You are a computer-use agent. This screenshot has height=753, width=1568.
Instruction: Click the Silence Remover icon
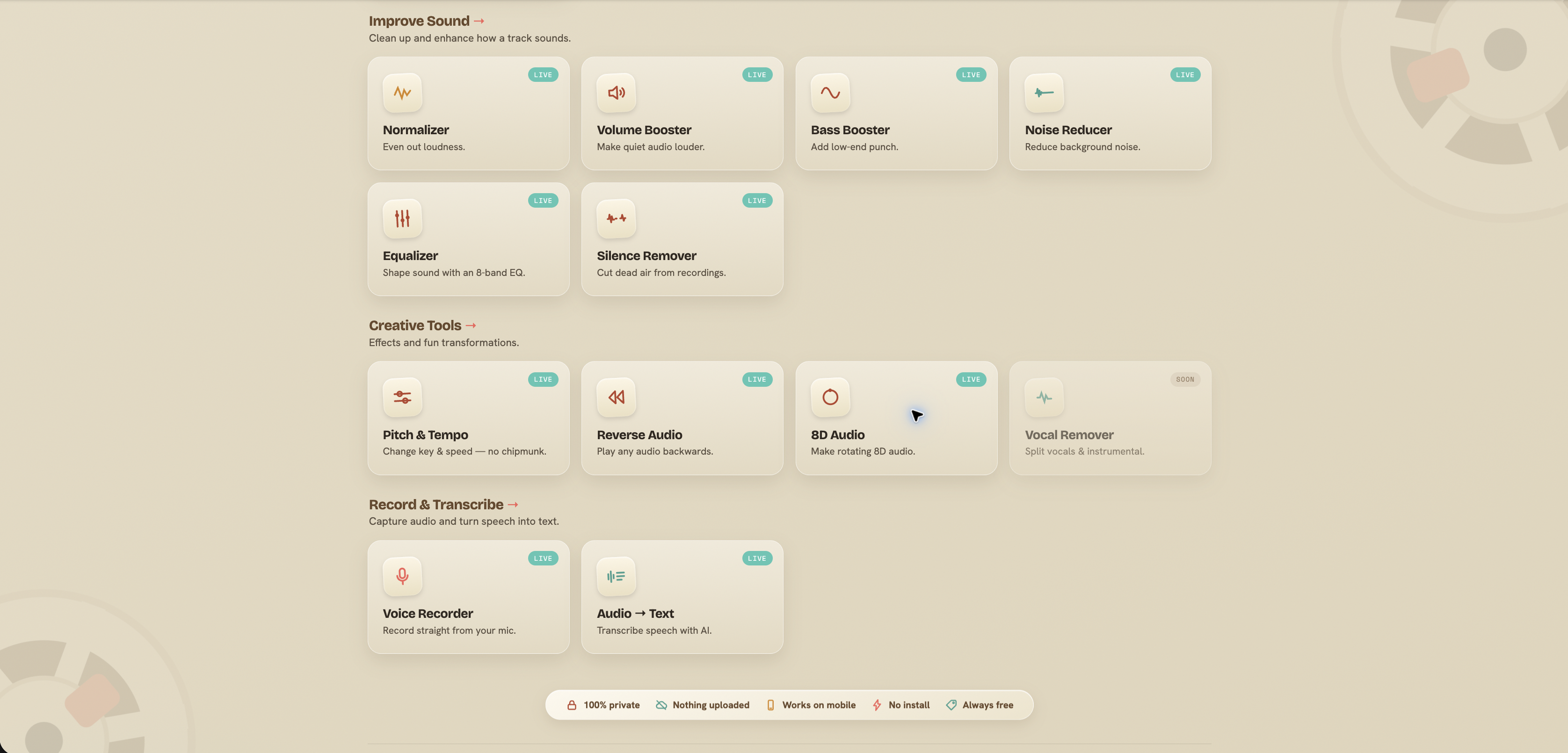(616, 218)
